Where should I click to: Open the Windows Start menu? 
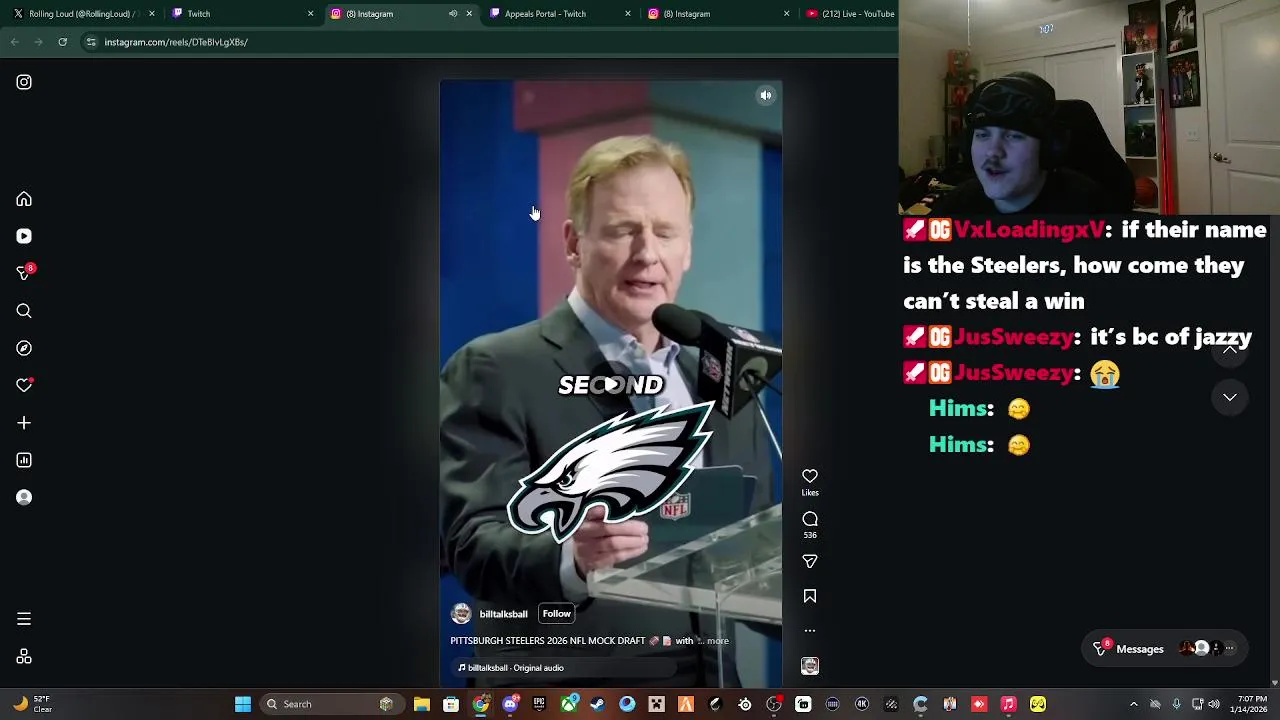click(x=243, y=704)
